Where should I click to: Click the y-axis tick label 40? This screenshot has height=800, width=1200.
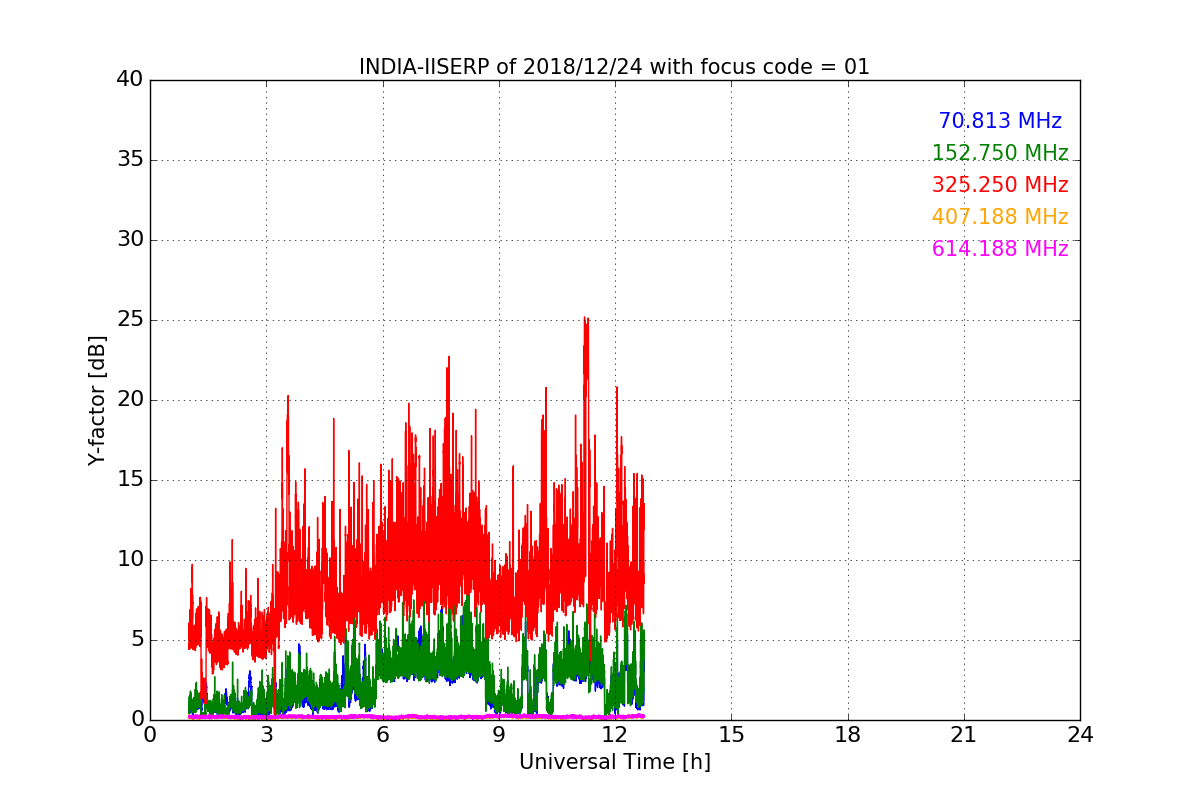pyautogui.click(x=129, y=80)
